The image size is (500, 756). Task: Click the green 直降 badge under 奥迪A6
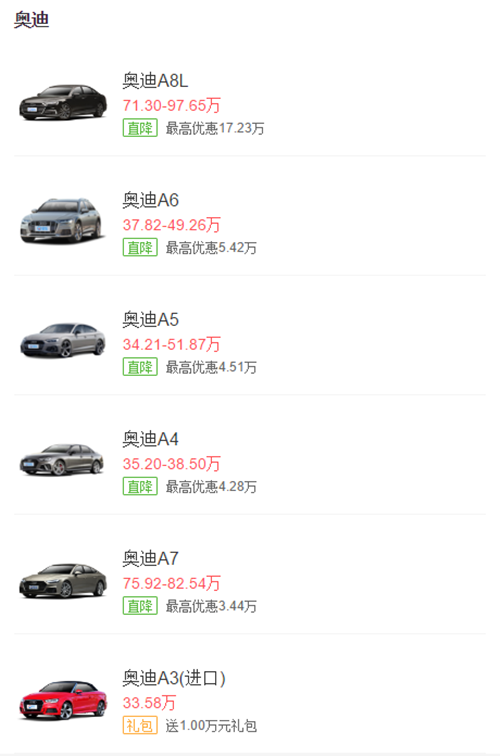(140, 247)
